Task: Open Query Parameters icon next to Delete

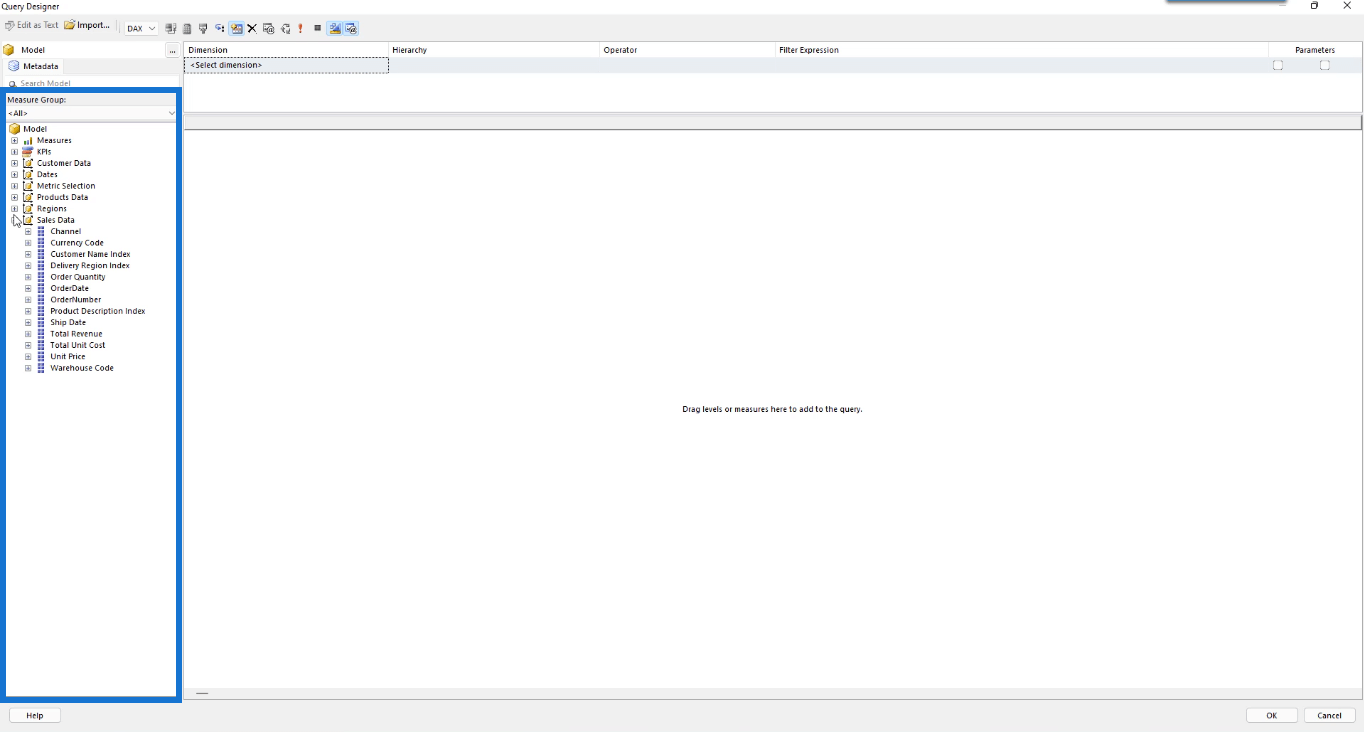Action: tap(268, 28)
